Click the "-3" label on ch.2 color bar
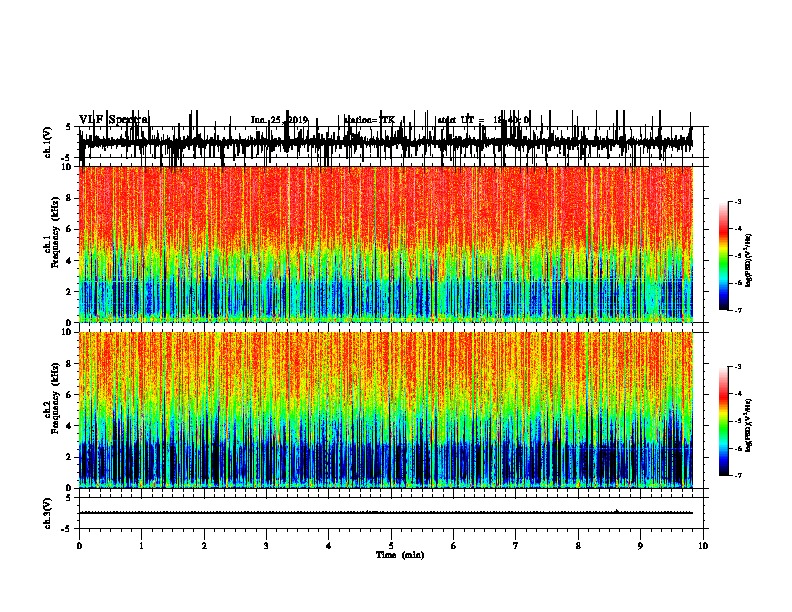Screen dimensions: 792x612 737,367
